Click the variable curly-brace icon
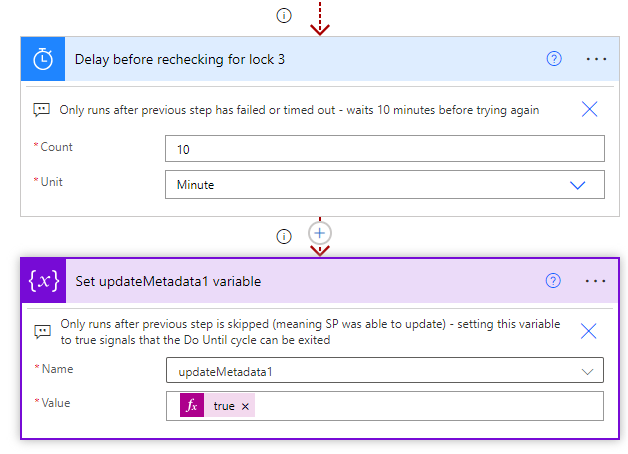 (x=44, y=281)
